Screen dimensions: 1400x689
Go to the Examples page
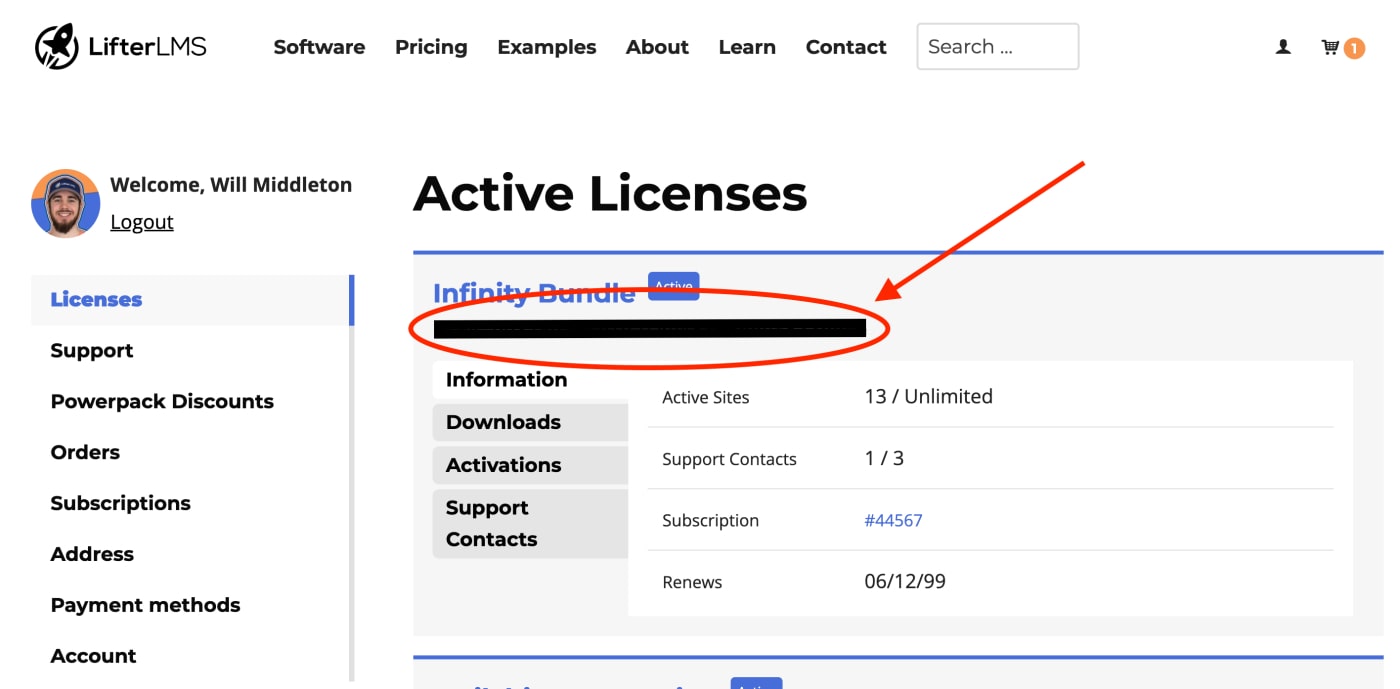coord(547,47)
